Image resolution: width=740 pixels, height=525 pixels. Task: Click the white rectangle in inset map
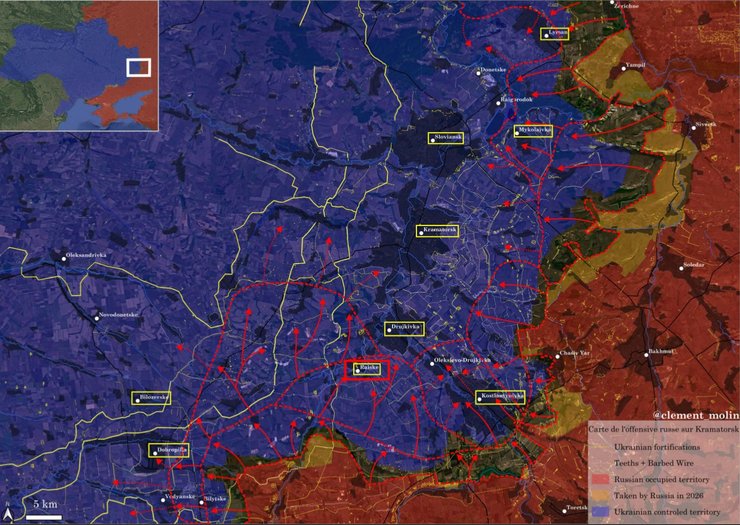coord(138,67)
